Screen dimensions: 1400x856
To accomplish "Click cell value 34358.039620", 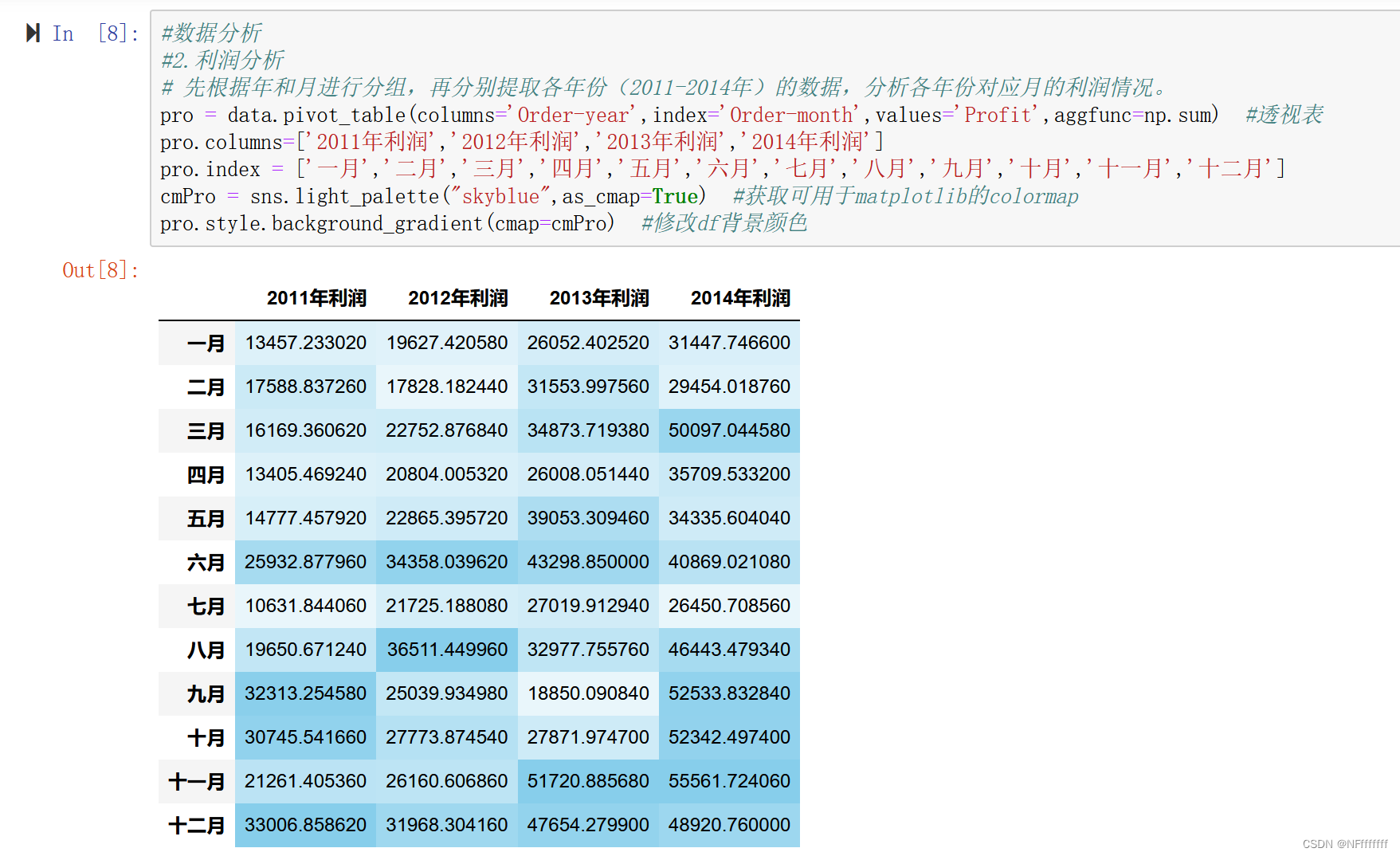I will tap(447, 562).
